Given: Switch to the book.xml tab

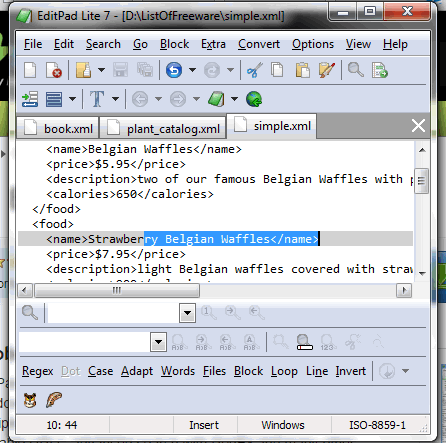Looking at the screenshot, I should 58,128.
